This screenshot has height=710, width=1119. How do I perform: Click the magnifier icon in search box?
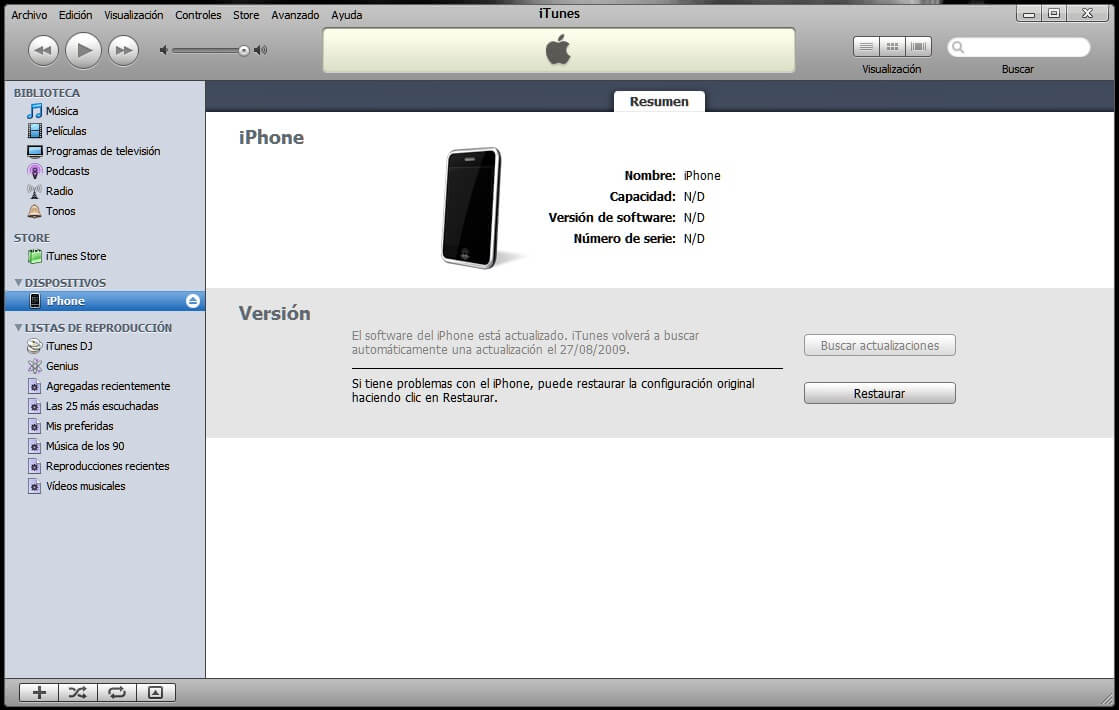958,48
